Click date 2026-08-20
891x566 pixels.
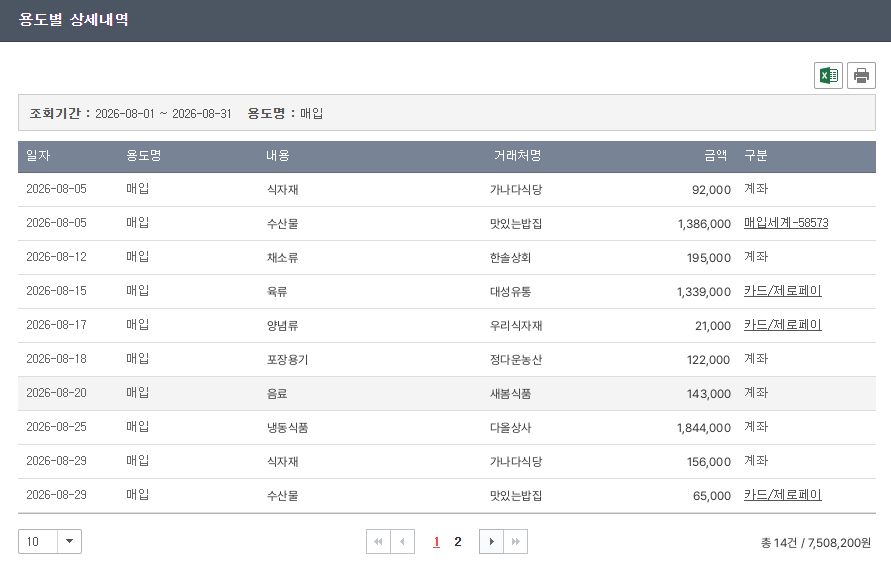pyautogui.click(x=56, y=393)
